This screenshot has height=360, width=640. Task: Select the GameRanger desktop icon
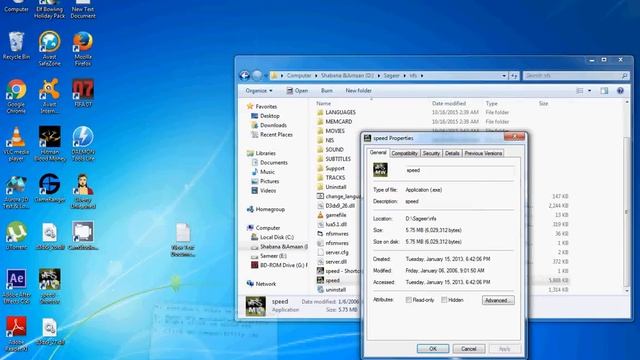[x=50, y=189]
